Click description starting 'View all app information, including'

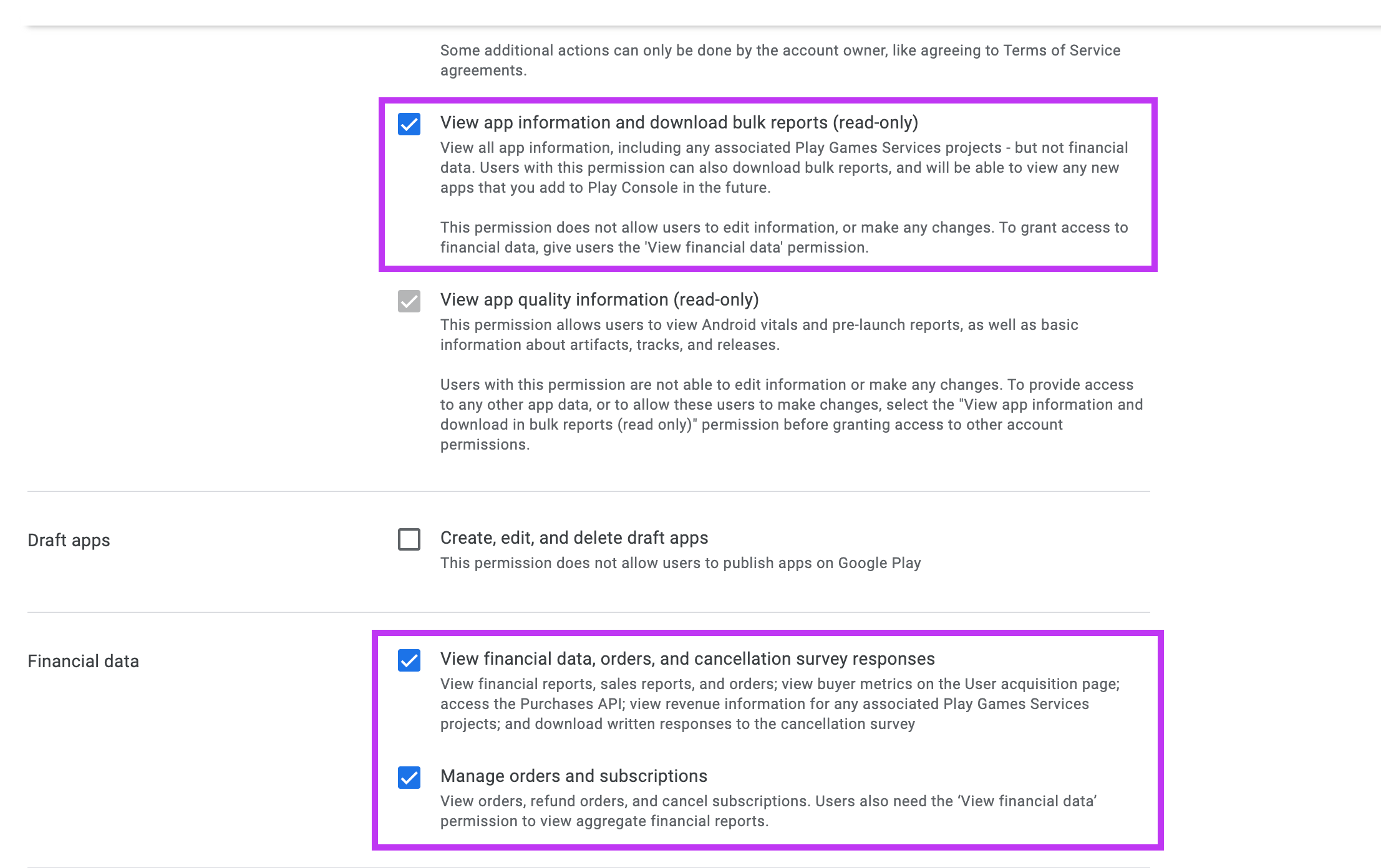point(783,168)
